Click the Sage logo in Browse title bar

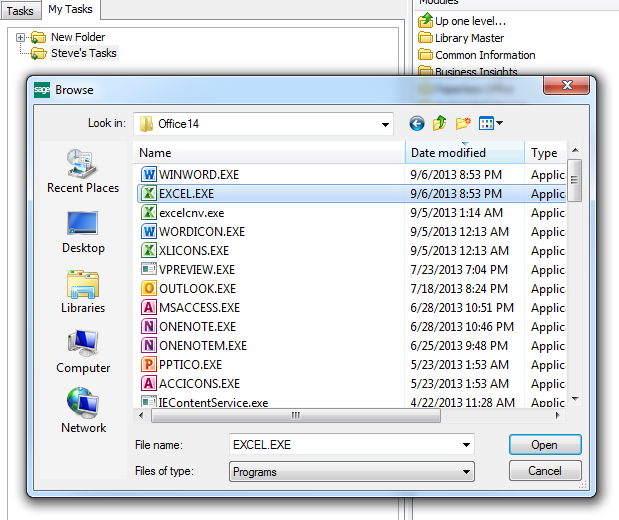42,90
